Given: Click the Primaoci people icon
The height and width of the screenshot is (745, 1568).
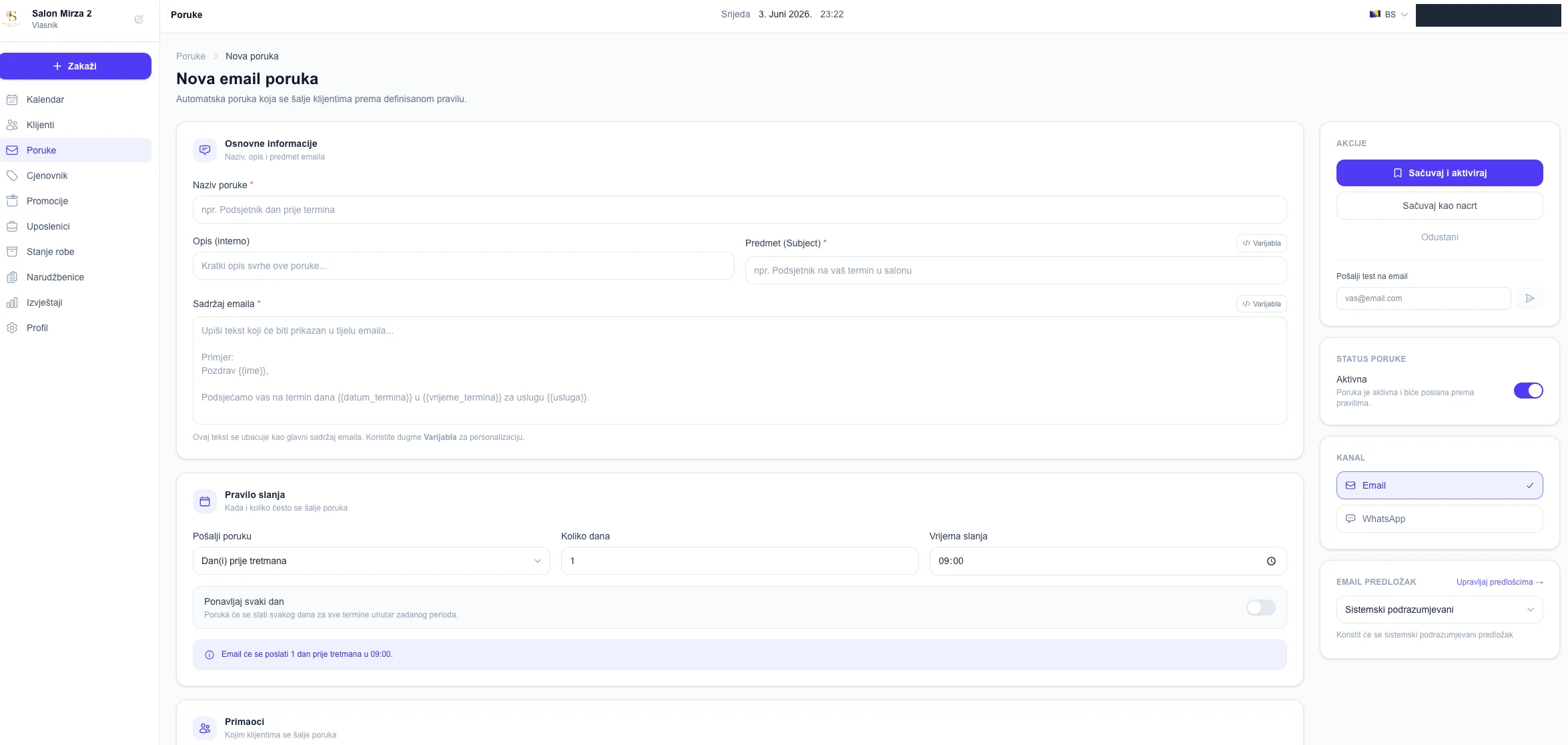Looking at the screenshot, I should (205, 728).
